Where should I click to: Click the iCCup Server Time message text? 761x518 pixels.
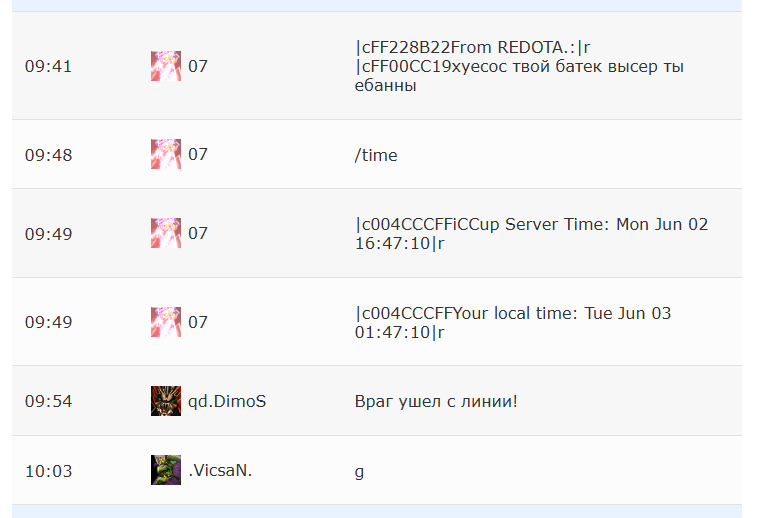coord(531,234)
